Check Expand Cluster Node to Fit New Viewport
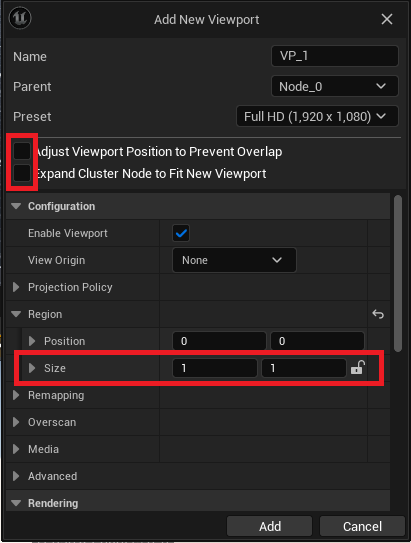 point(22,173)
